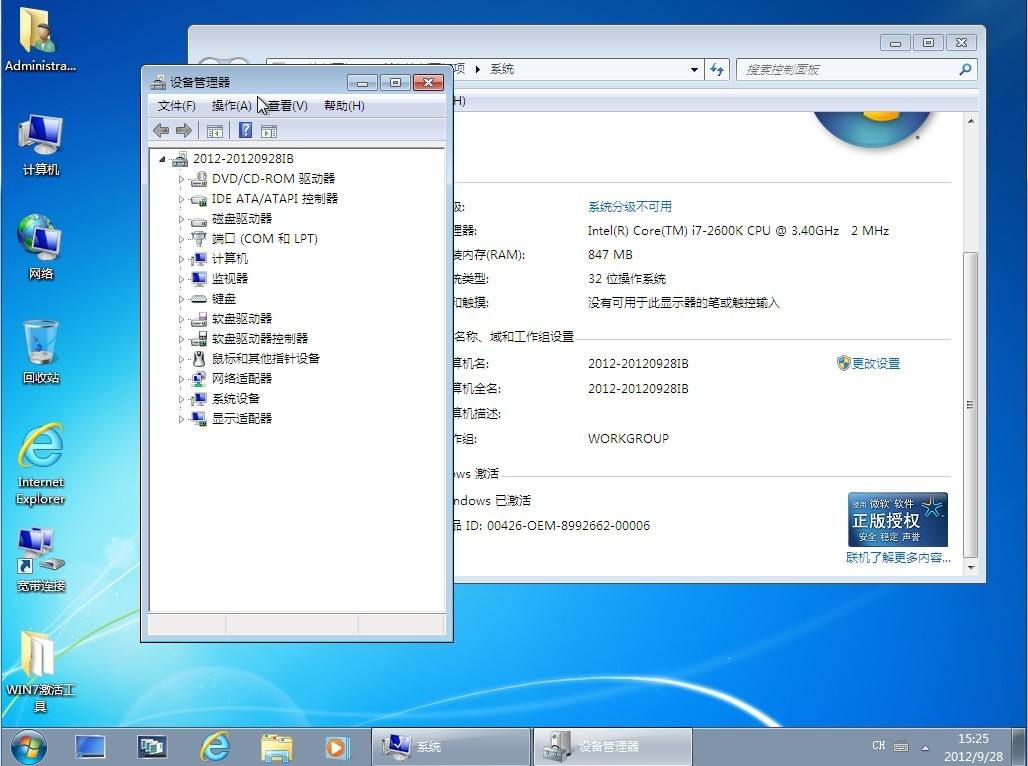Open the 文件(F) menu
This screenshot has width=1028, height=766.
pos(176,106)
